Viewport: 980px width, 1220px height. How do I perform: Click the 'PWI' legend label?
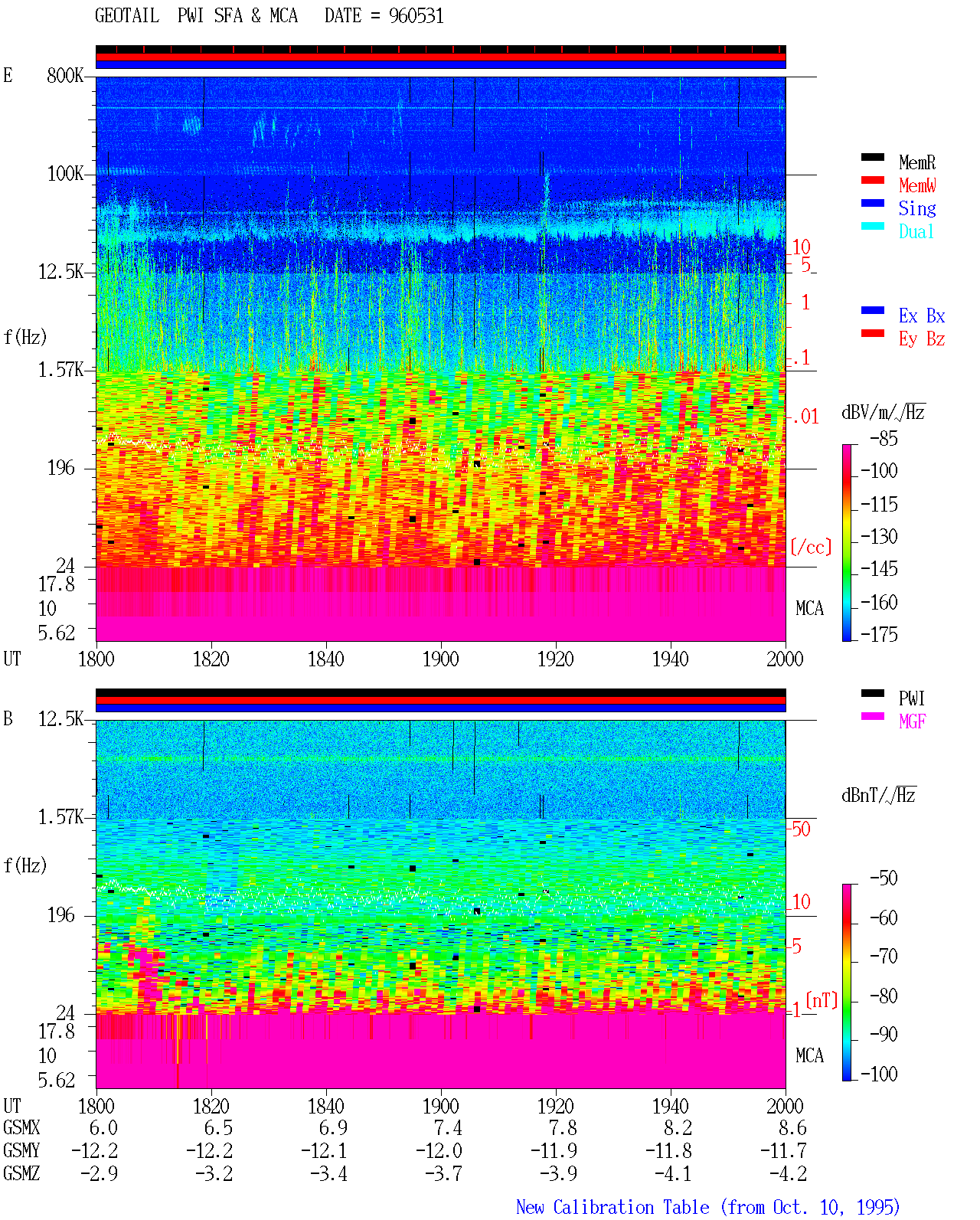[x=912, y=698]
